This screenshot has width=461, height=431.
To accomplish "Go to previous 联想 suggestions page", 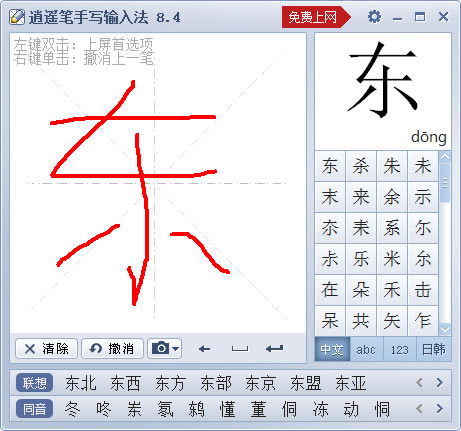I will click(420, 383).
